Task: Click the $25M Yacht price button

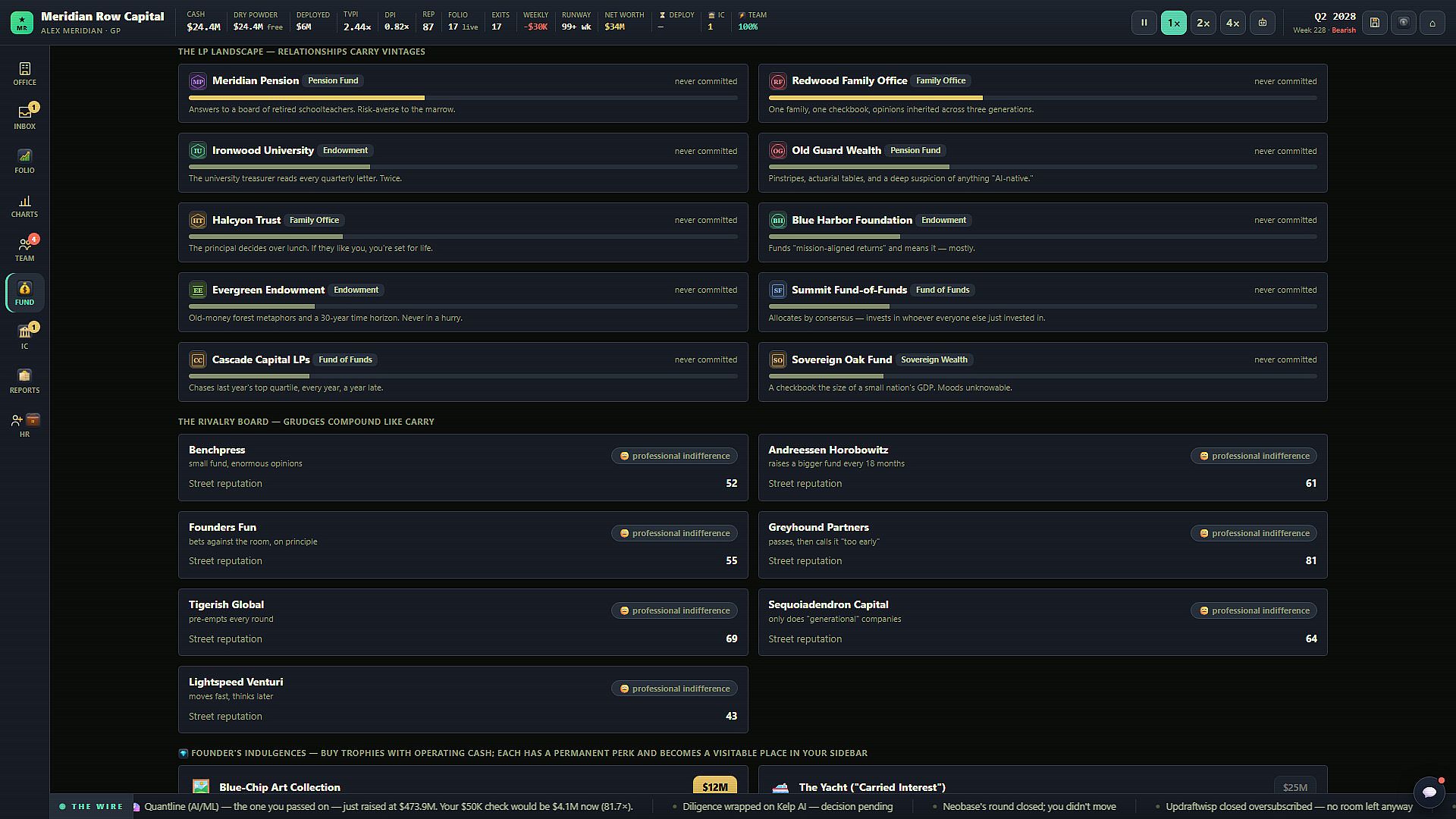Action: coord(1294,787)
